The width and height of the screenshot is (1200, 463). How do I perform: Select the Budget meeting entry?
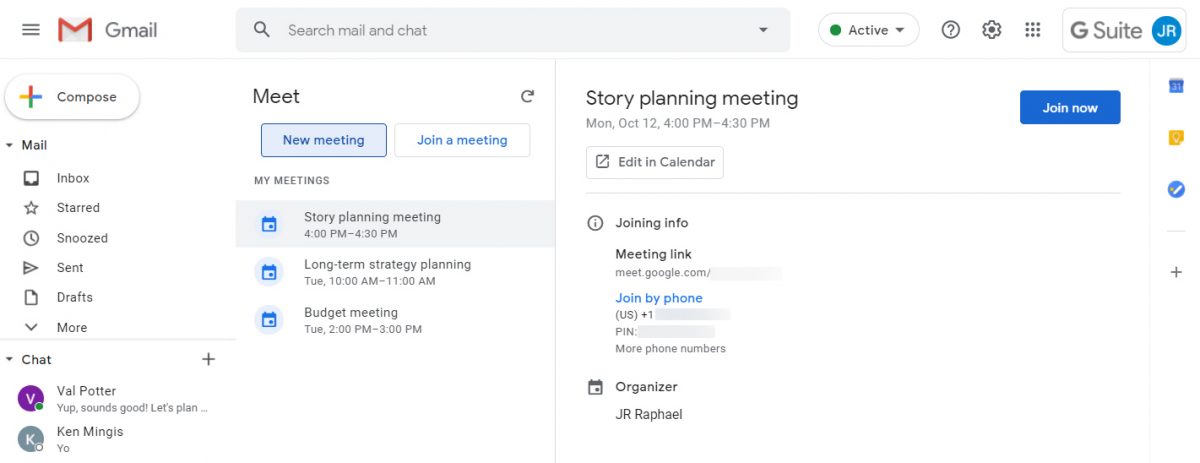coord(350,320)
